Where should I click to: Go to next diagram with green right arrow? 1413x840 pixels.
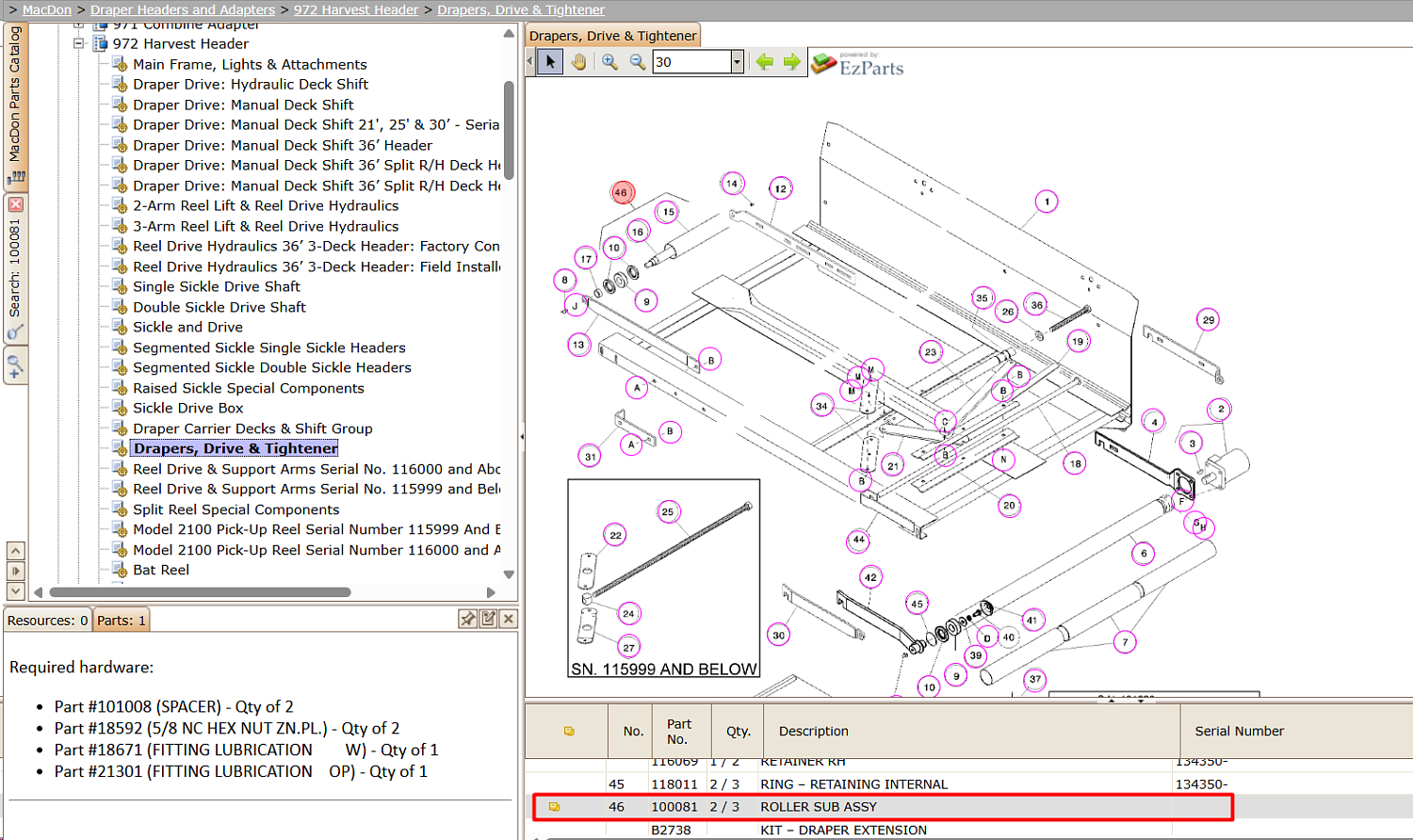tap(791, 62)
